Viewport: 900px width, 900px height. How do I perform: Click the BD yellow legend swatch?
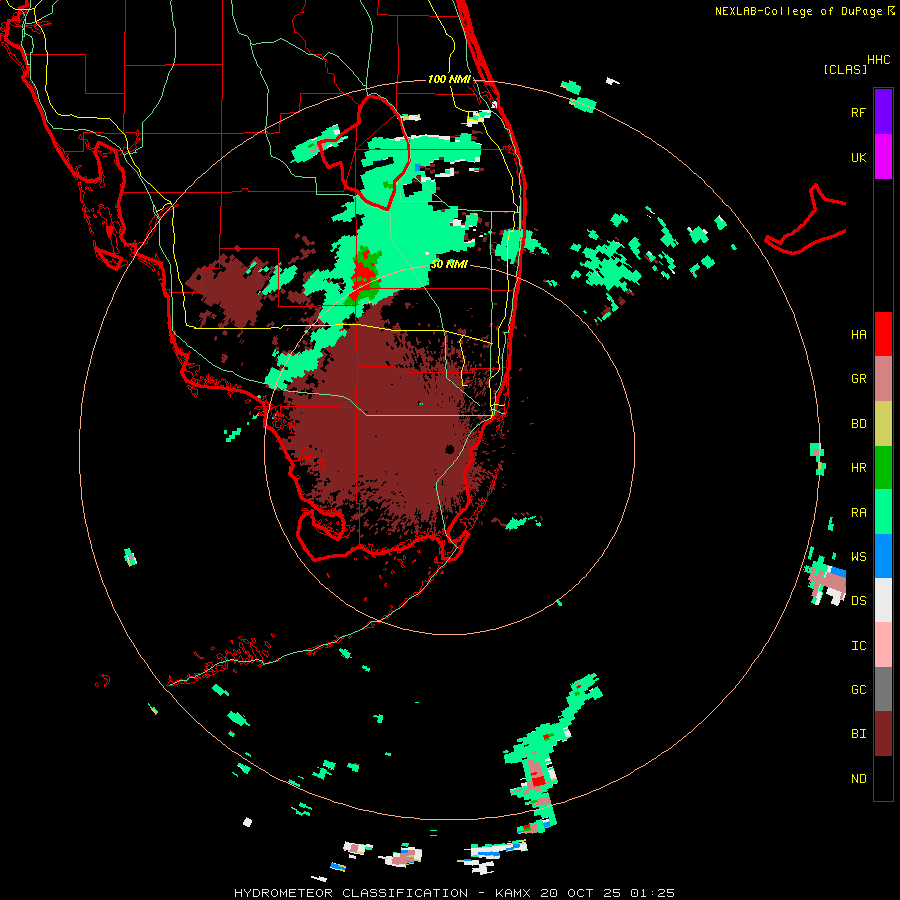pyautogui.click(x=883, y=423)
